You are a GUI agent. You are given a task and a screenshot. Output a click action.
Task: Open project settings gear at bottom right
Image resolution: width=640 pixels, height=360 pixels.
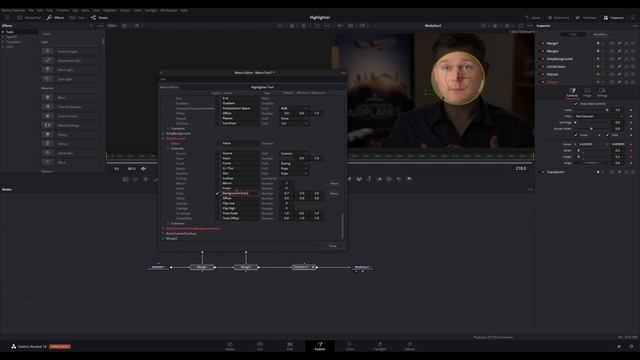pos(631,347)
